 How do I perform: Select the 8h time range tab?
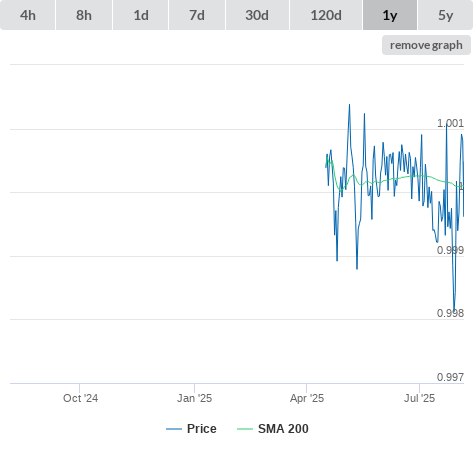84,15
